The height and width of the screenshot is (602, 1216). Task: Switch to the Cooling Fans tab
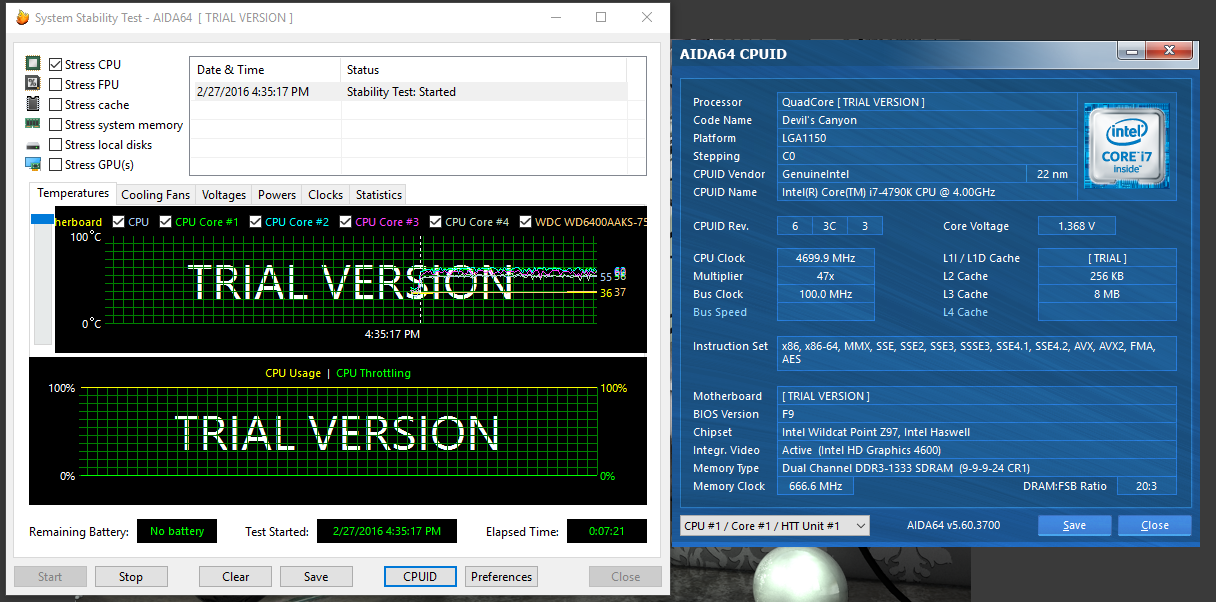(x=155, y=195)
